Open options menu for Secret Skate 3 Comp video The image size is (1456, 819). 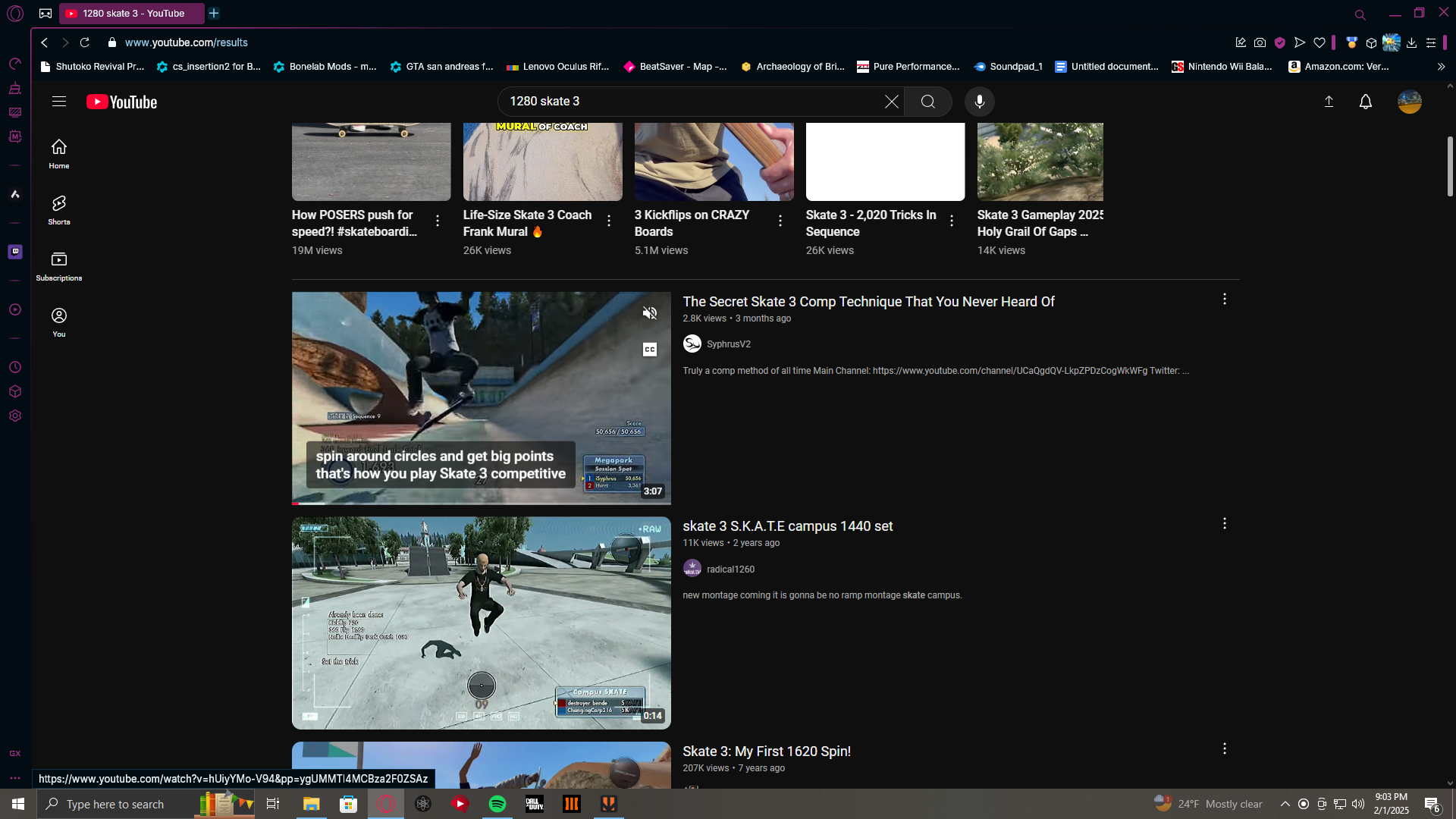(1224, 300)
